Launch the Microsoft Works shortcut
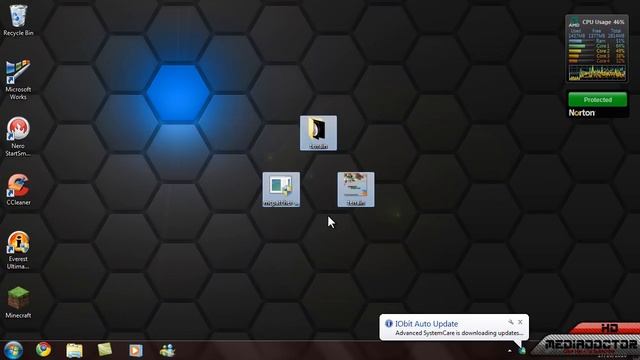This screenshot has height=360, width=640. (18, 80)
